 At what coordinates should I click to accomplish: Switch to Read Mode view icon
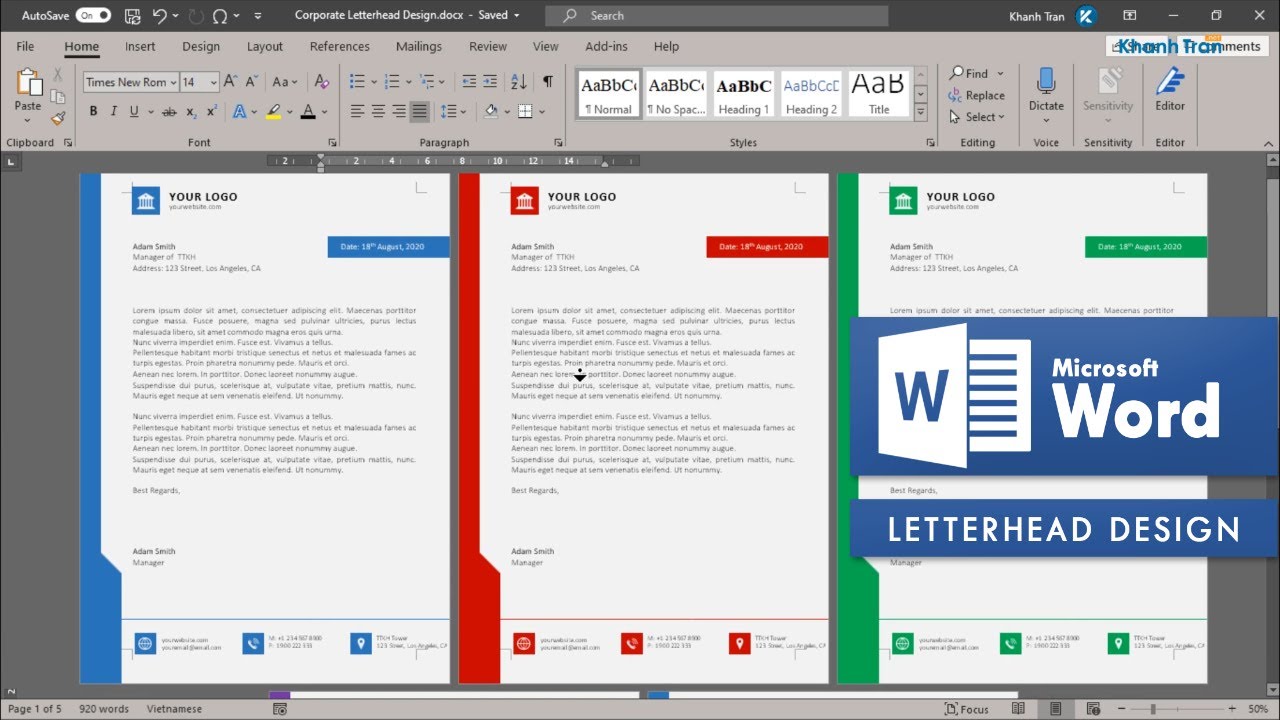coord(1018,709)
